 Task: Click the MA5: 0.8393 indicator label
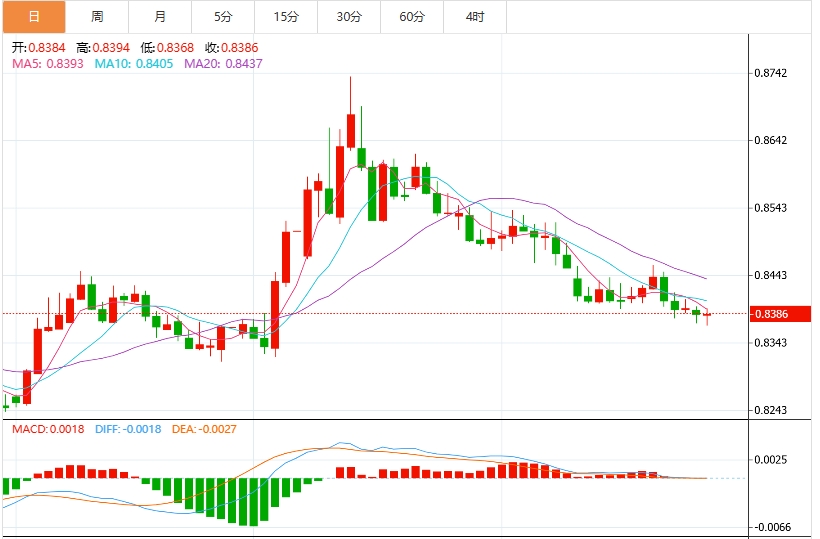tap(48, 64)
